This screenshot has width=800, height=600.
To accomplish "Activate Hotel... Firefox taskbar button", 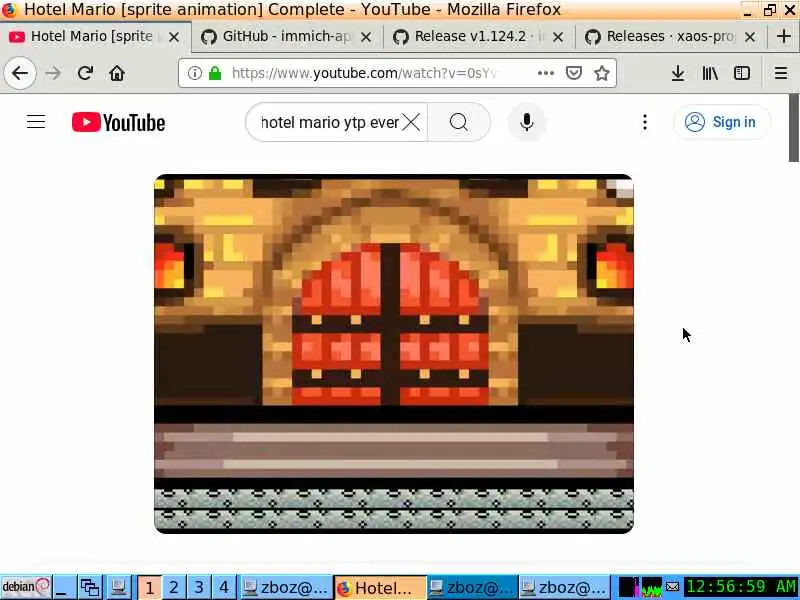I will click(380, 587).
